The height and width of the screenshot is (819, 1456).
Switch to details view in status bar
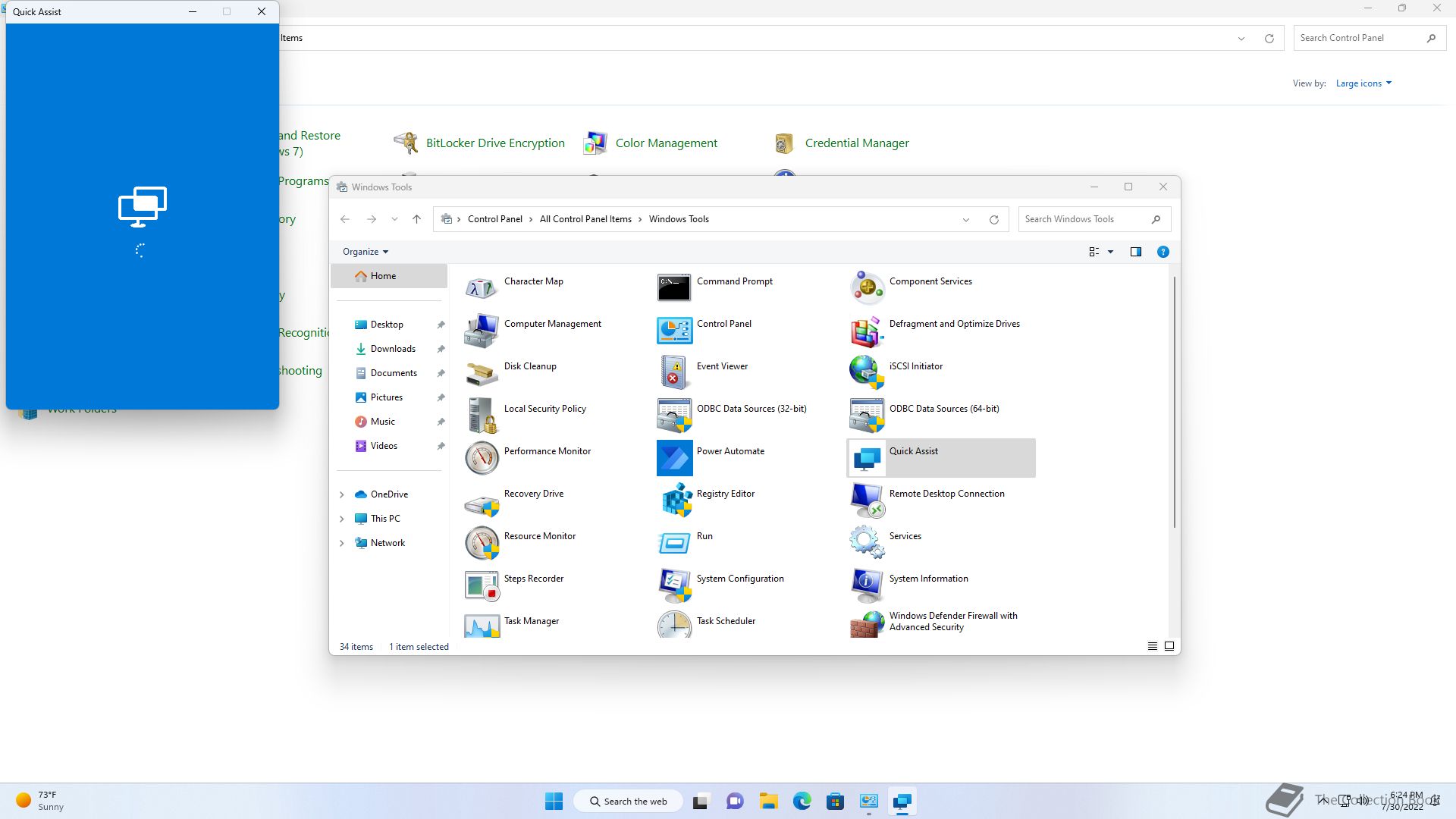click(1152, 646)
